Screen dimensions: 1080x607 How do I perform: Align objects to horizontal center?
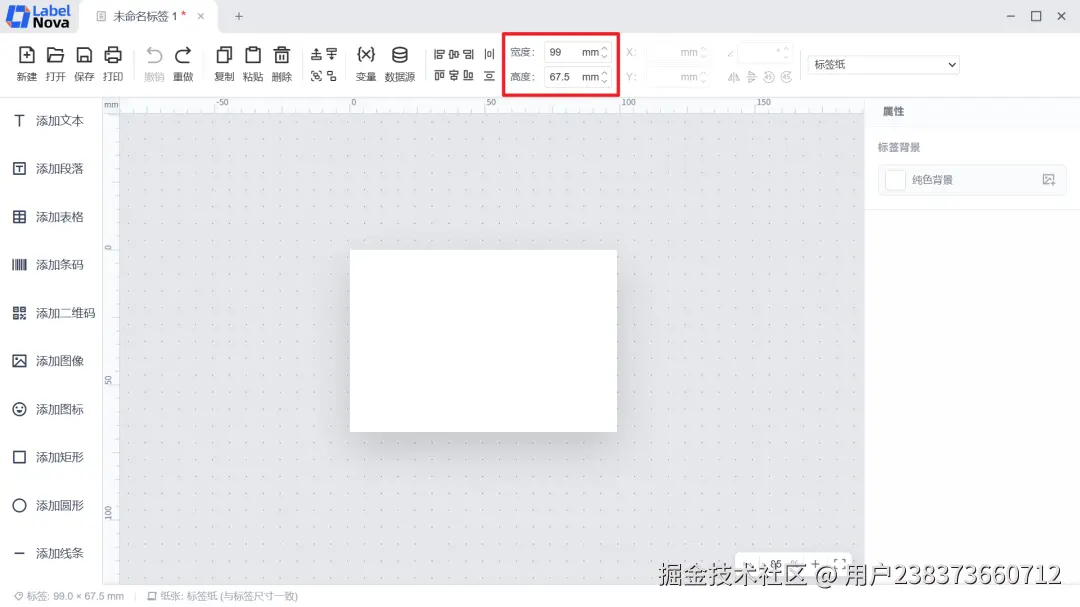pyautogui.click(x=454, y=54)
